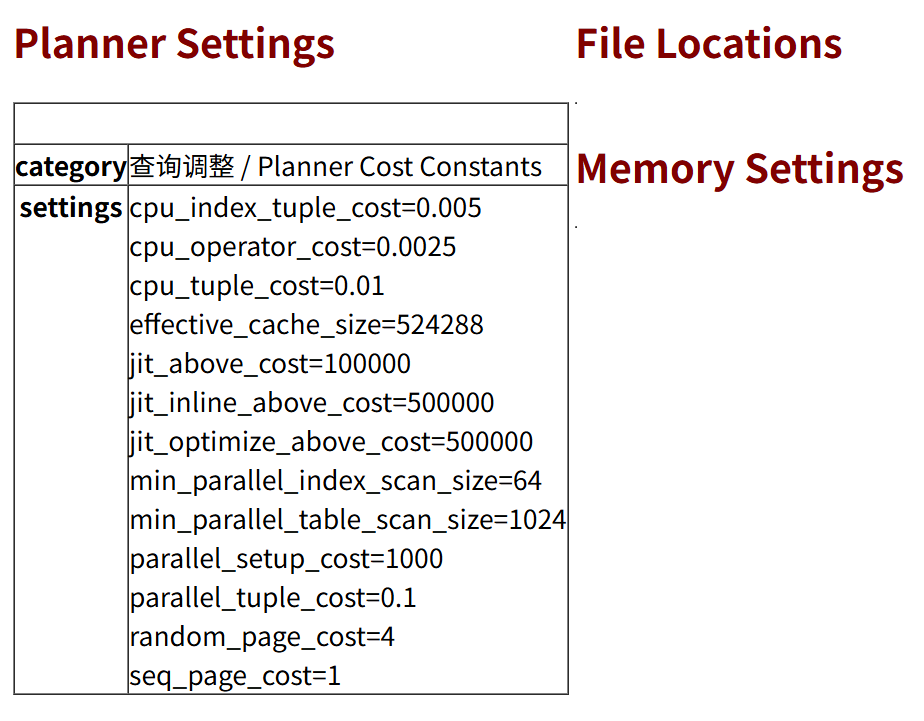Click the Planner Settings heading
This screenshot has height=721, width=924.
pyautogui.click(x=174, y=44)
